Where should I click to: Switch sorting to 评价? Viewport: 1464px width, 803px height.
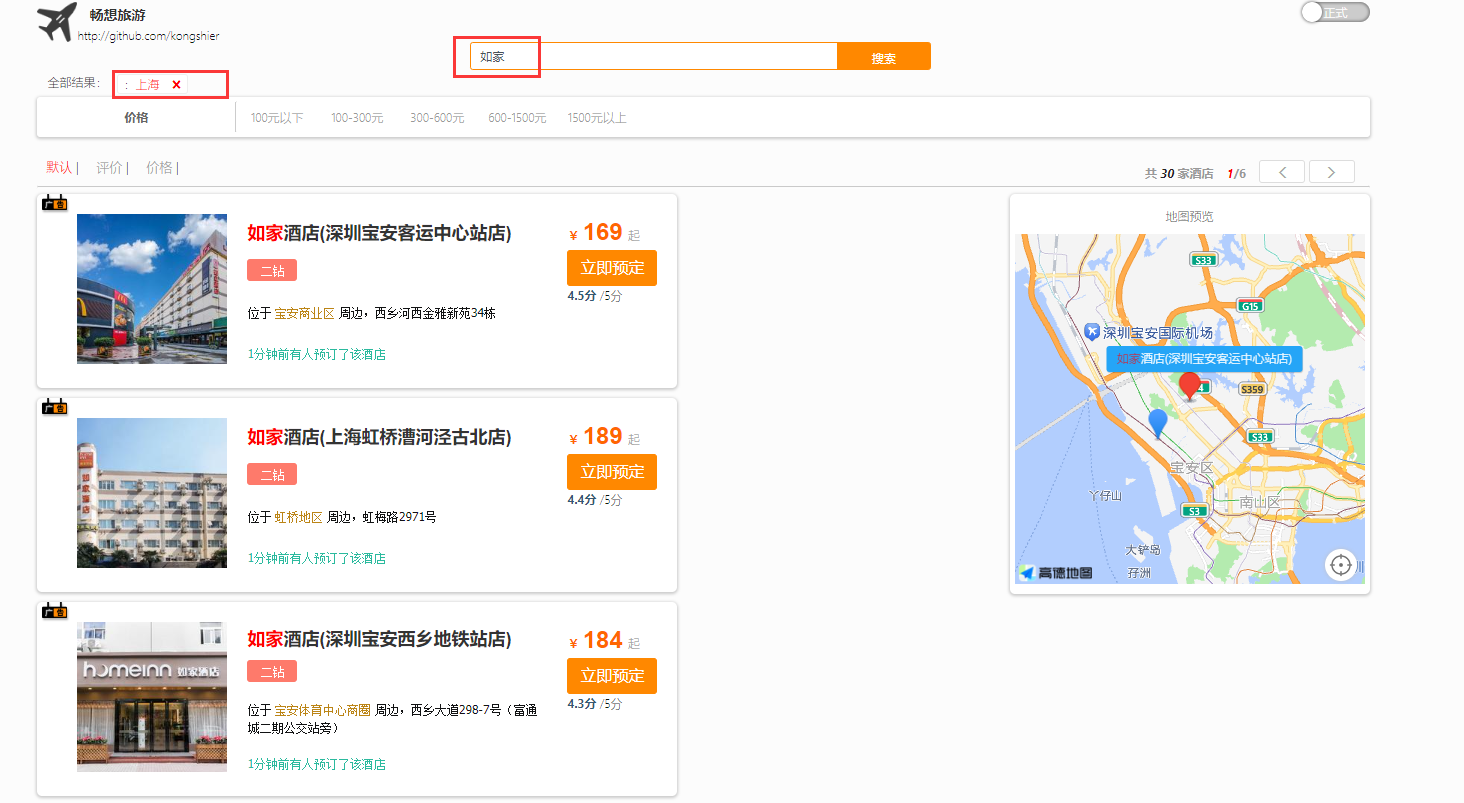(x=110, y=167)
